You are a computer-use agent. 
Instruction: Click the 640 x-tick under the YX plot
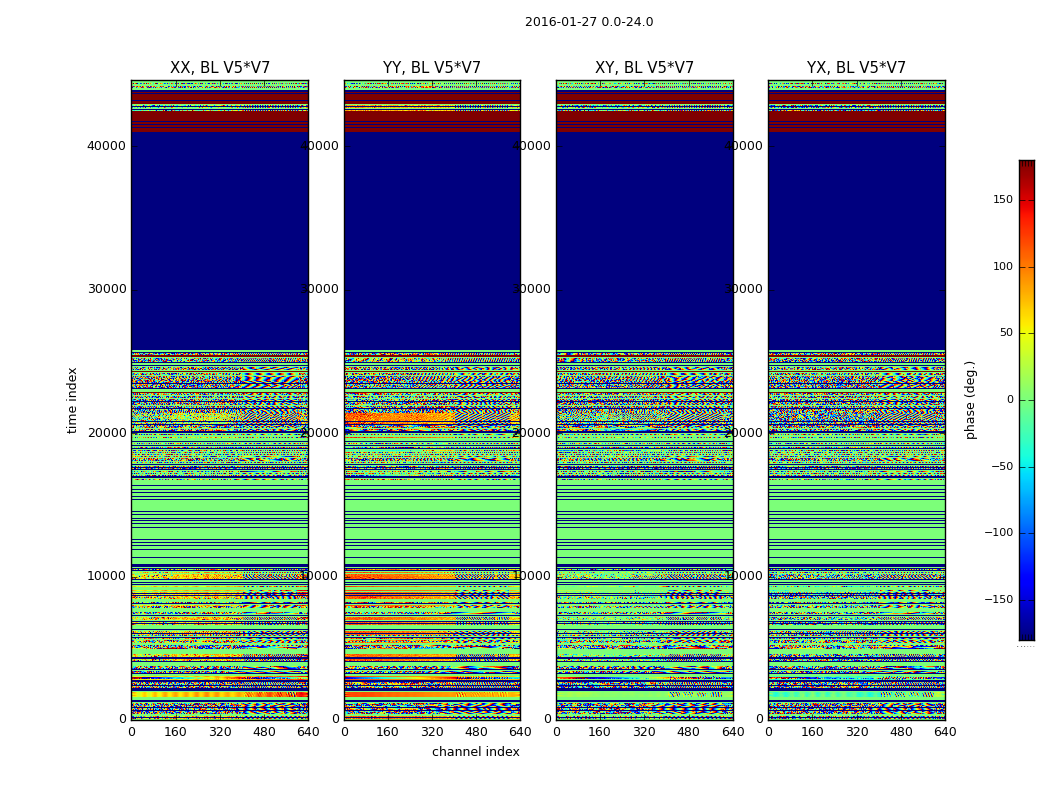[944, 732]
